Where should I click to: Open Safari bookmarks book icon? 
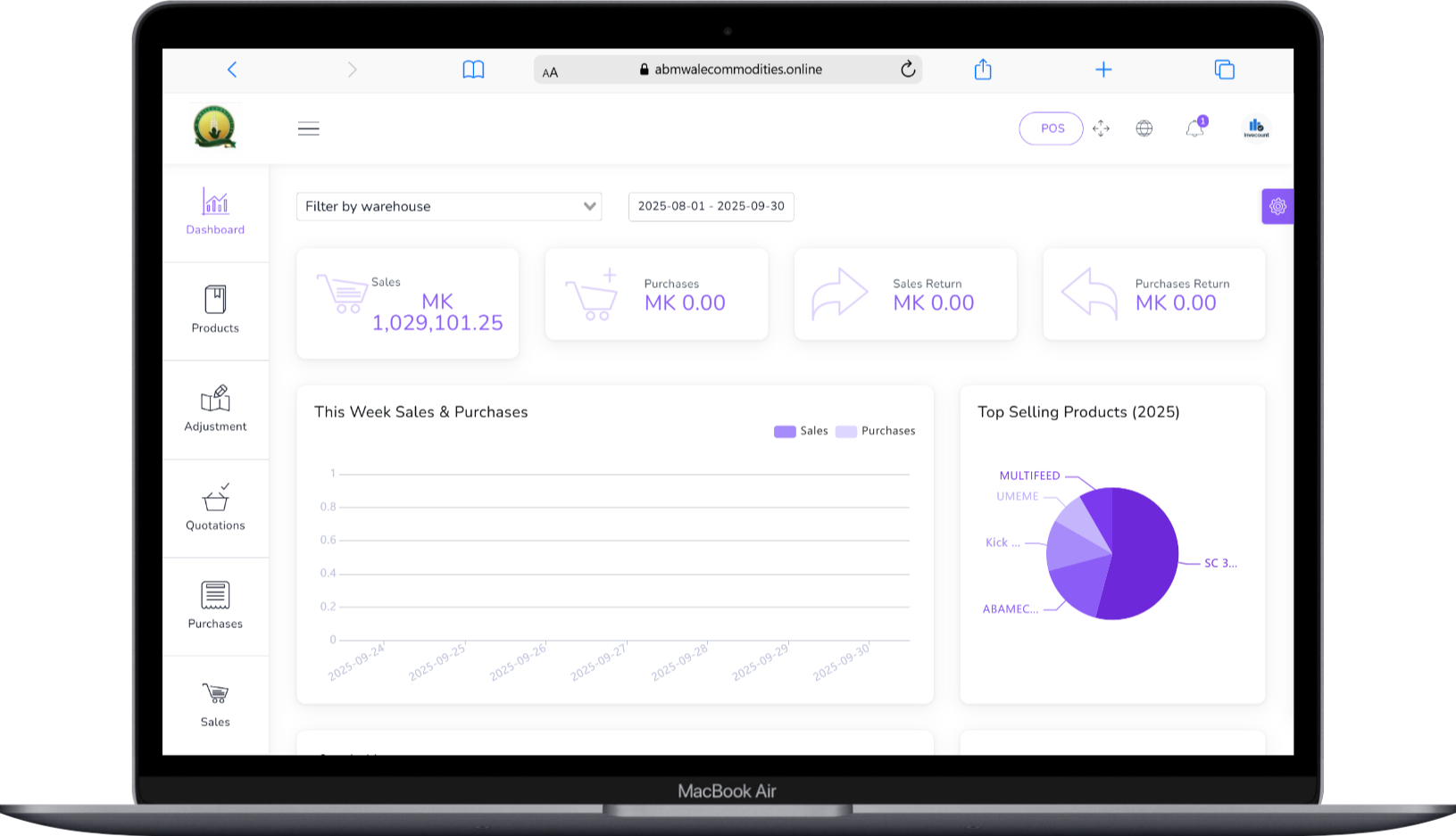coord(473,70)
